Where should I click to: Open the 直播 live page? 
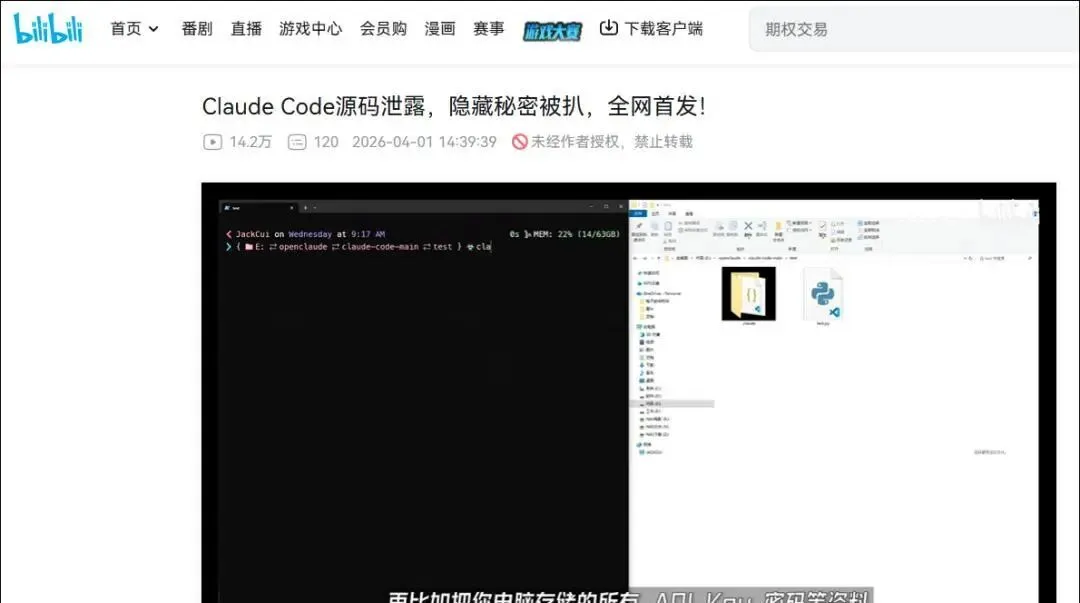(x=246, y=29)
